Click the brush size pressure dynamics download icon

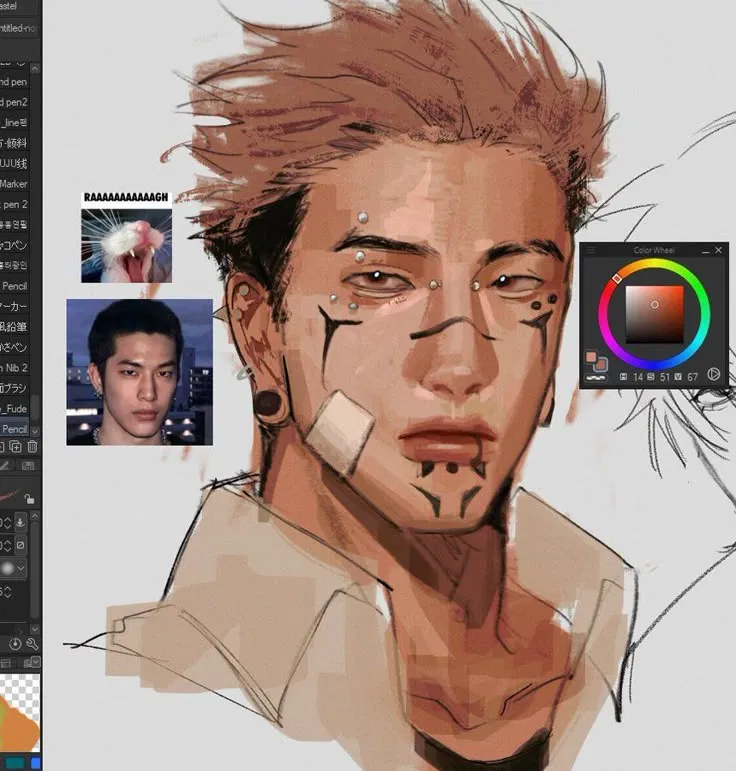click(20, 522)
